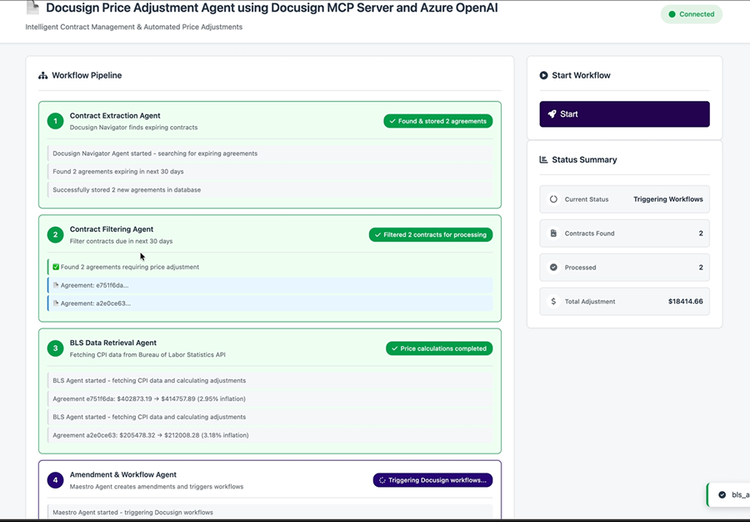
Task: Click the Contract Extraction Agent title
Action: (x=115, y=116)
